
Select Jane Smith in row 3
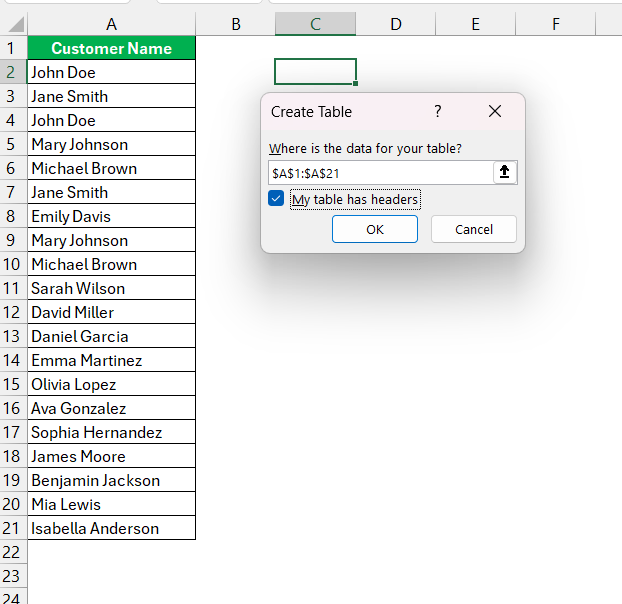[x=111, y=96]
